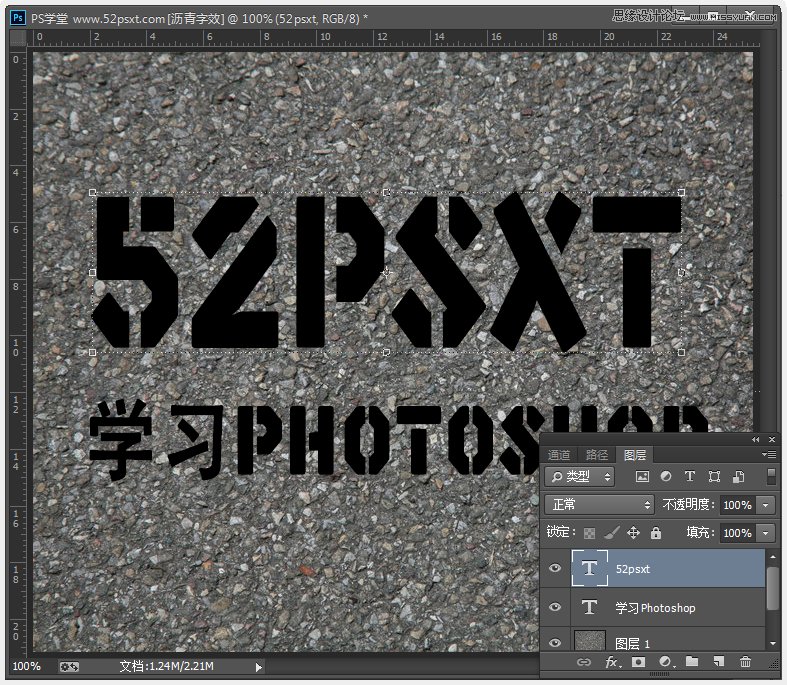Image resolution: width=787 pixels, height=685 pixels.
Task: Open the layers panel flyout menu
Action: pyautogui.click(x=769, y=455)
